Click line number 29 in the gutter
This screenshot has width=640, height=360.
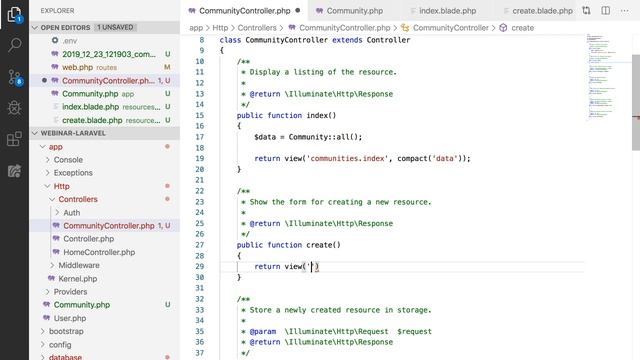[x=200, y=267]
